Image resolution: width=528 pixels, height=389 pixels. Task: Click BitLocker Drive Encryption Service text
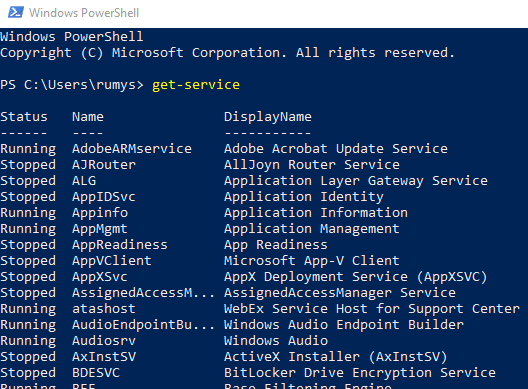(360, 373)
